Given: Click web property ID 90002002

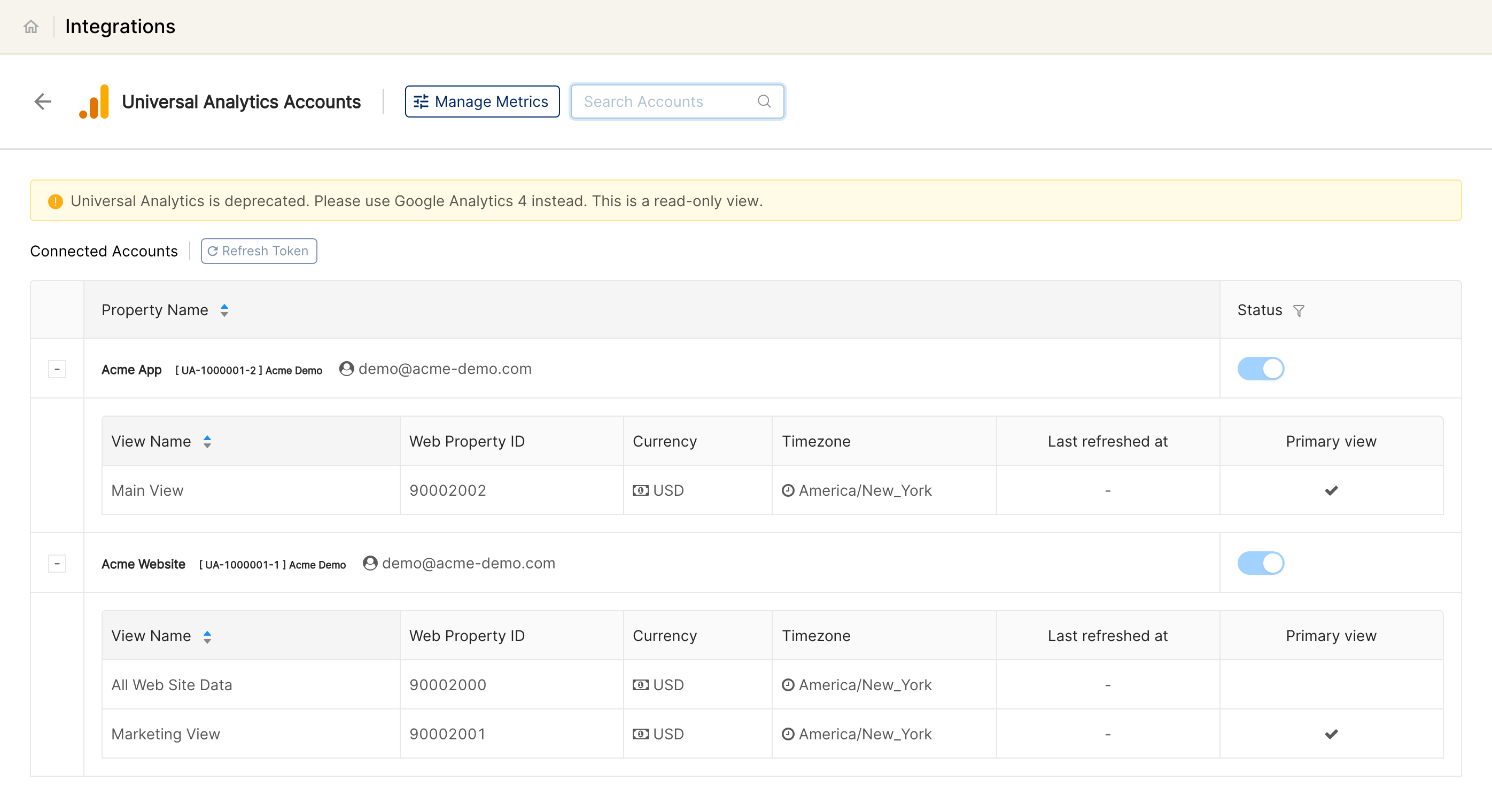Looking at the screenshot, I should point(448,490).
